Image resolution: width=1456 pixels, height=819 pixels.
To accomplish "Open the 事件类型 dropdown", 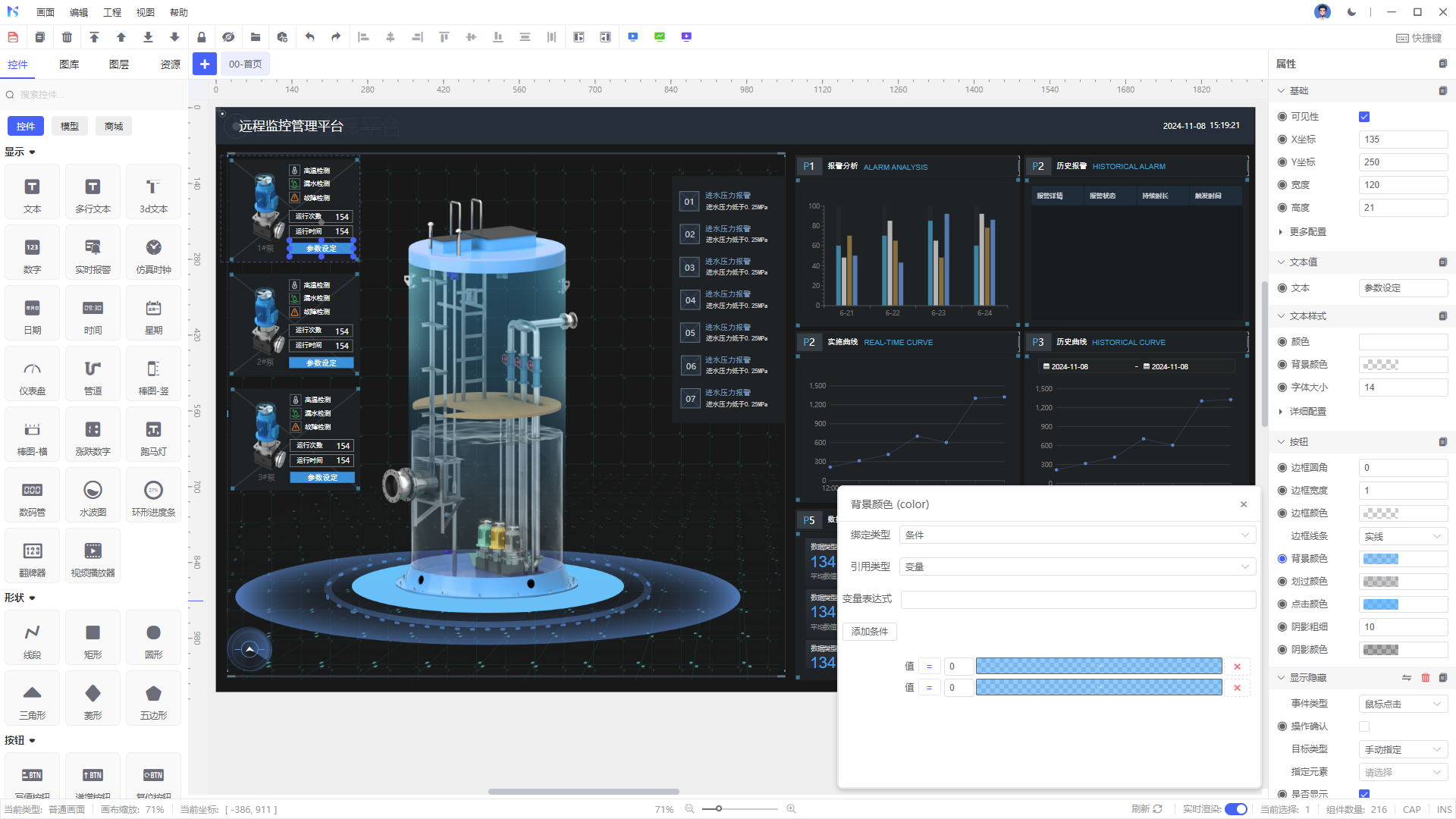I will (1403, 704).
